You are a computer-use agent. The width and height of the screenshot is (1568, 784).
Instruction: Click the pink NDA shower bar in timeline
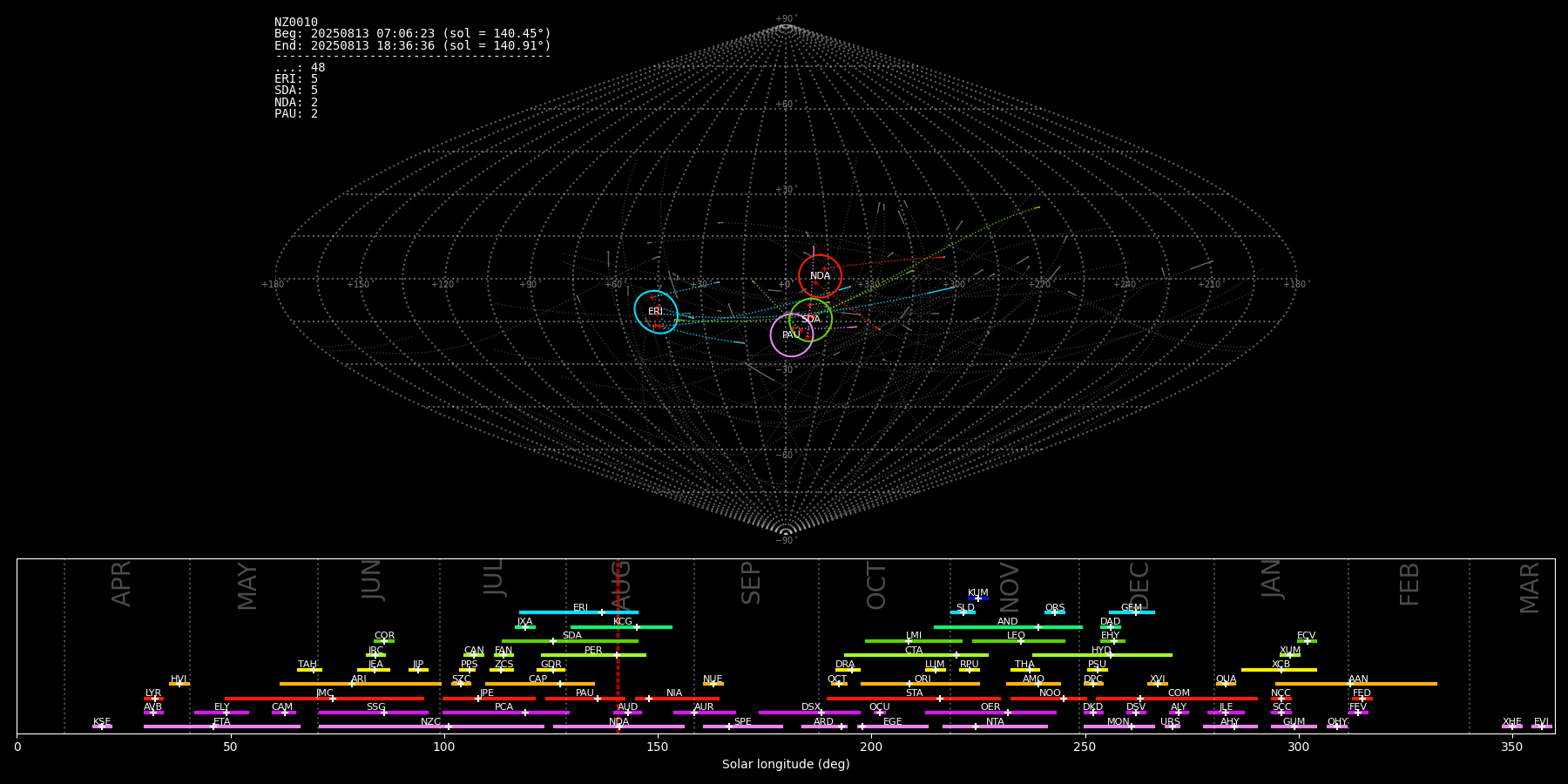point(618,727)
